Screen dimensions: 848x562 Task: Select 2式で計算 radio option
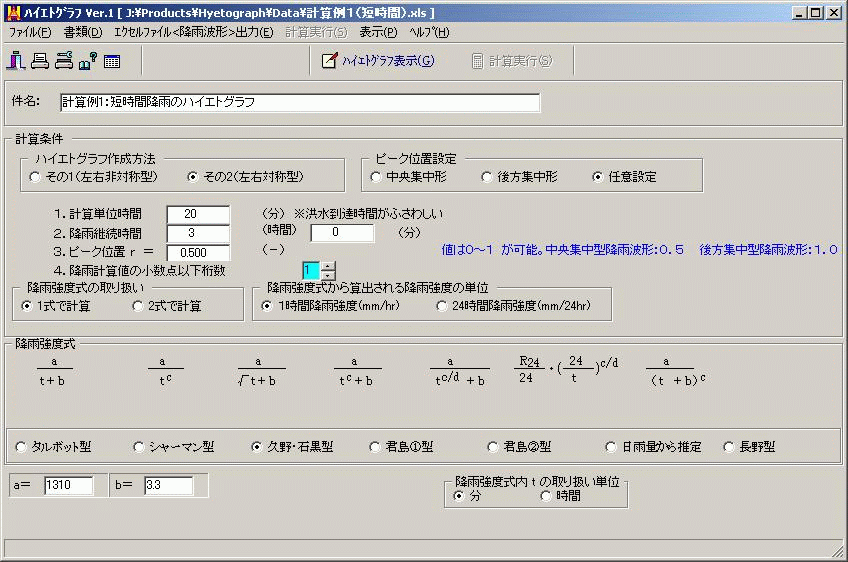(167, 306)
